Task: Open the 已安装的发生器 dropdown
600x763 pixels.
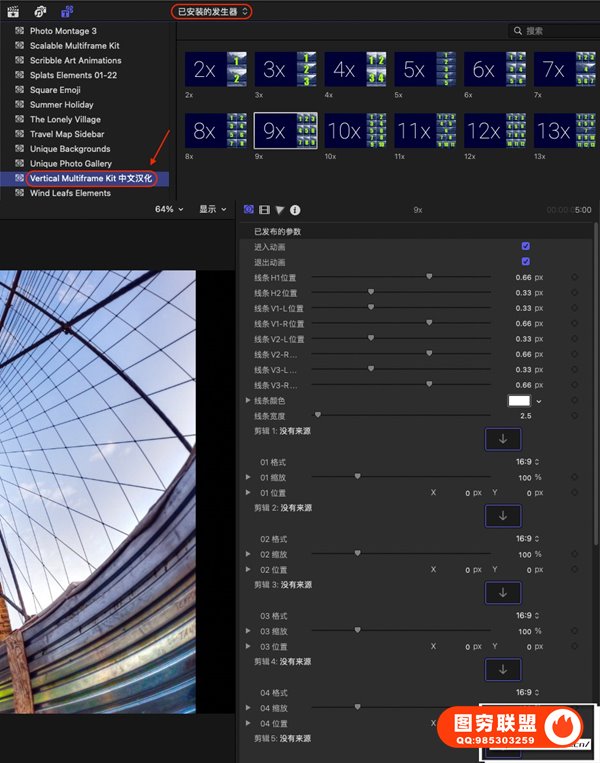Action: click(210, 11)
